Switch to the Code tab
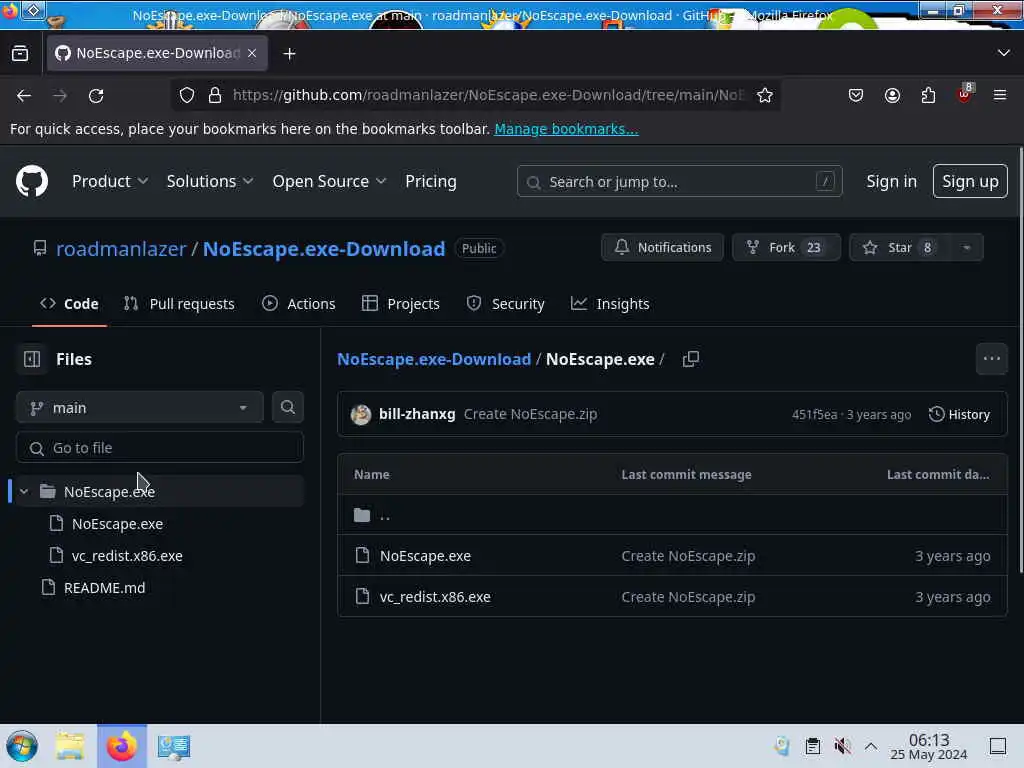Screen dimensions: 1024x768 [x=69, y=304]
